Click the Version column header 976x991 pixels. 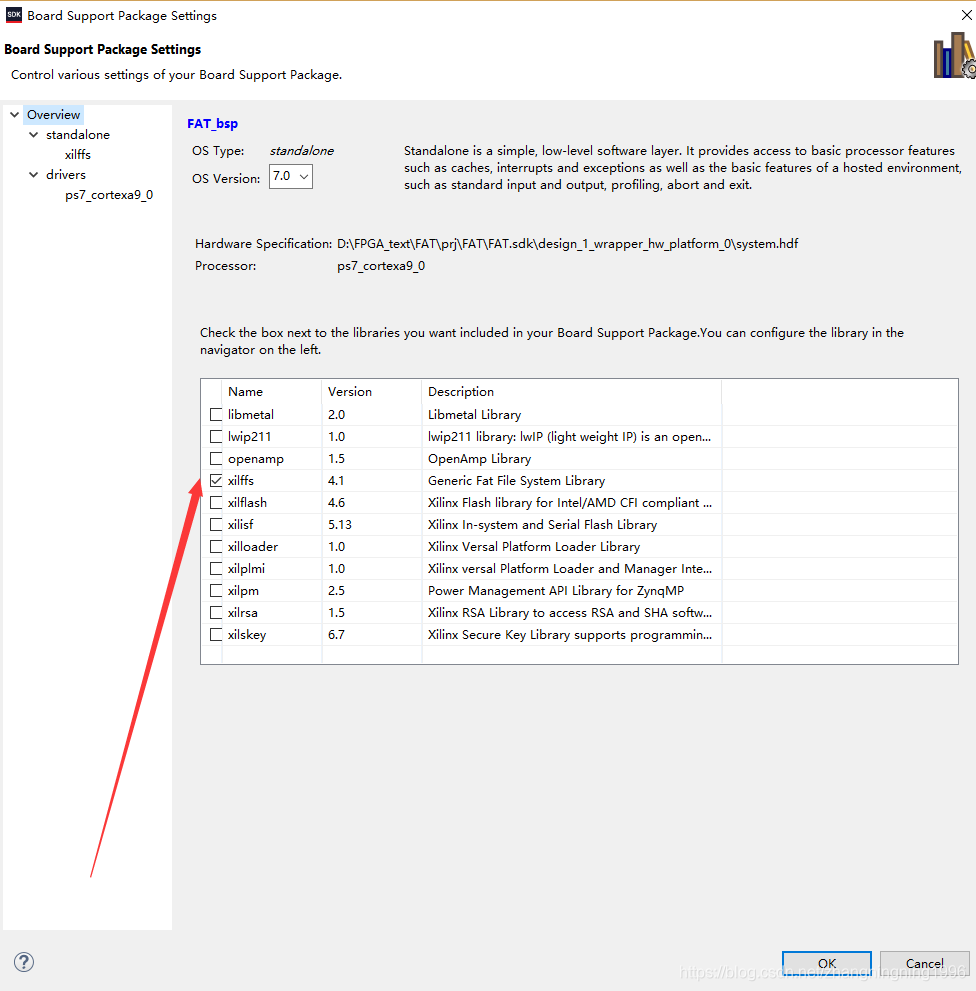tap(372, 391)
